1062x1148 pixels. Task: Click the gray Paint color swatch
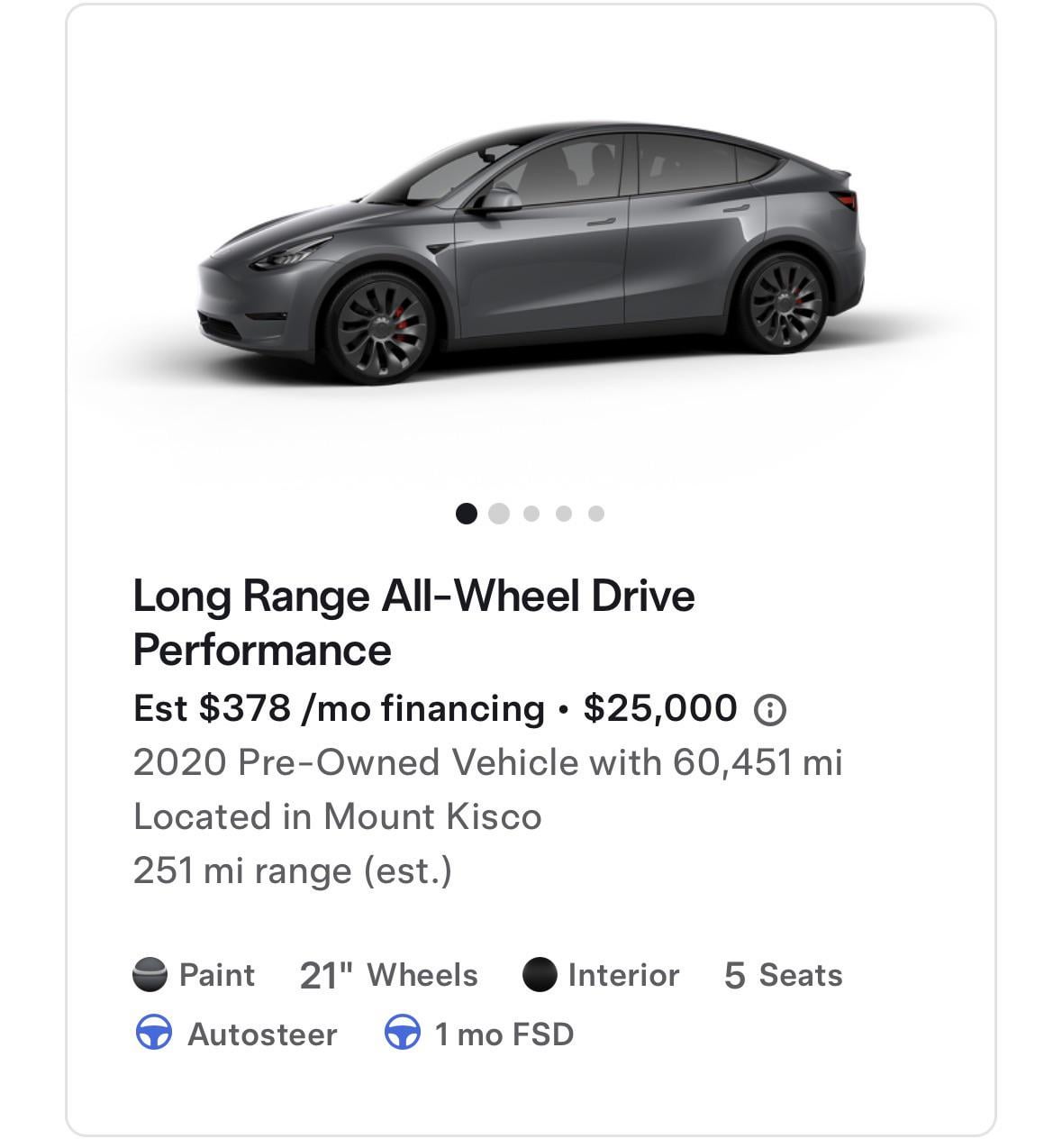tap(150, 975)
